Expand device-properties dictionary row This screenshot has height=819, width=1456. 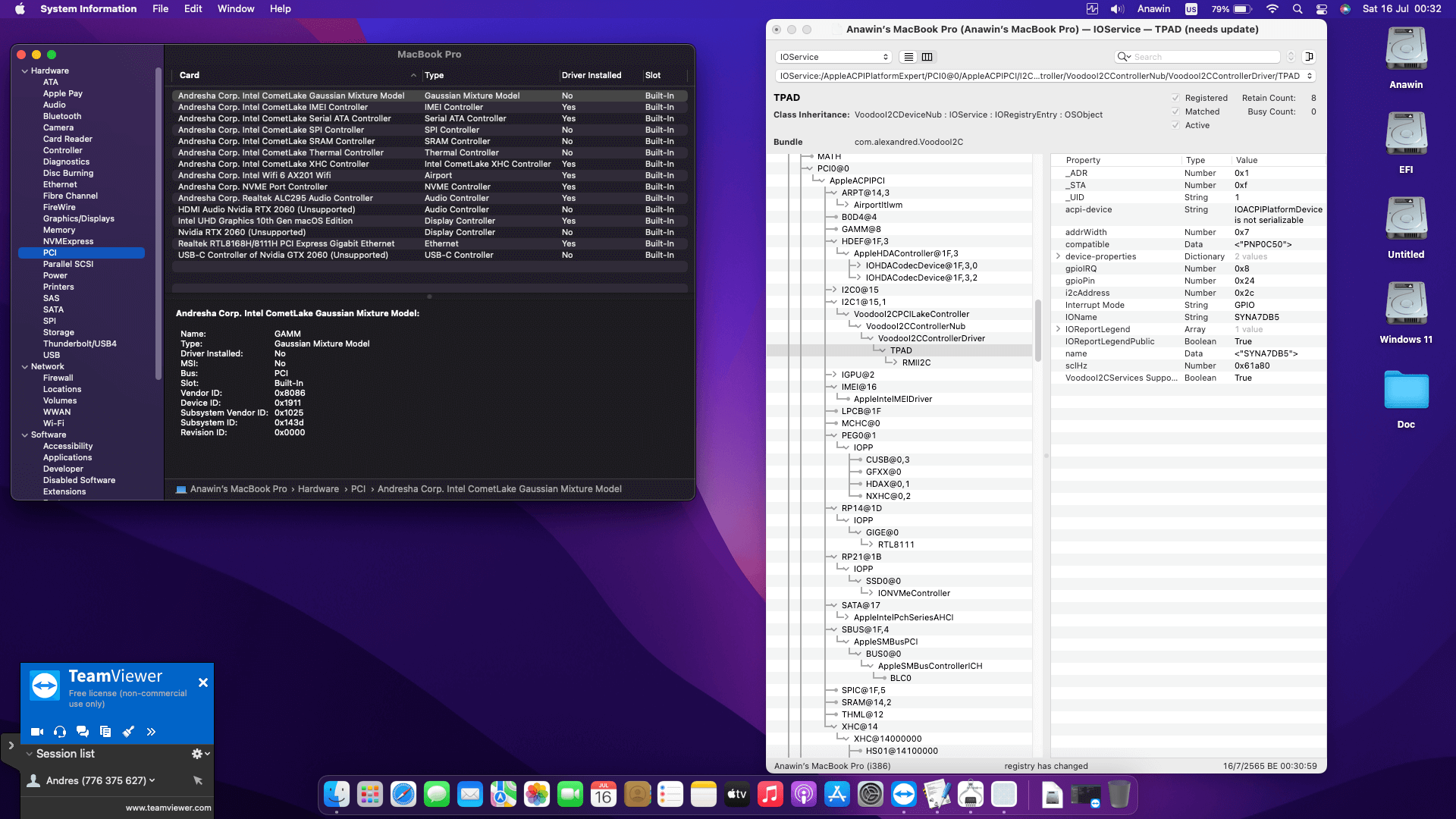coord(1058,256)
